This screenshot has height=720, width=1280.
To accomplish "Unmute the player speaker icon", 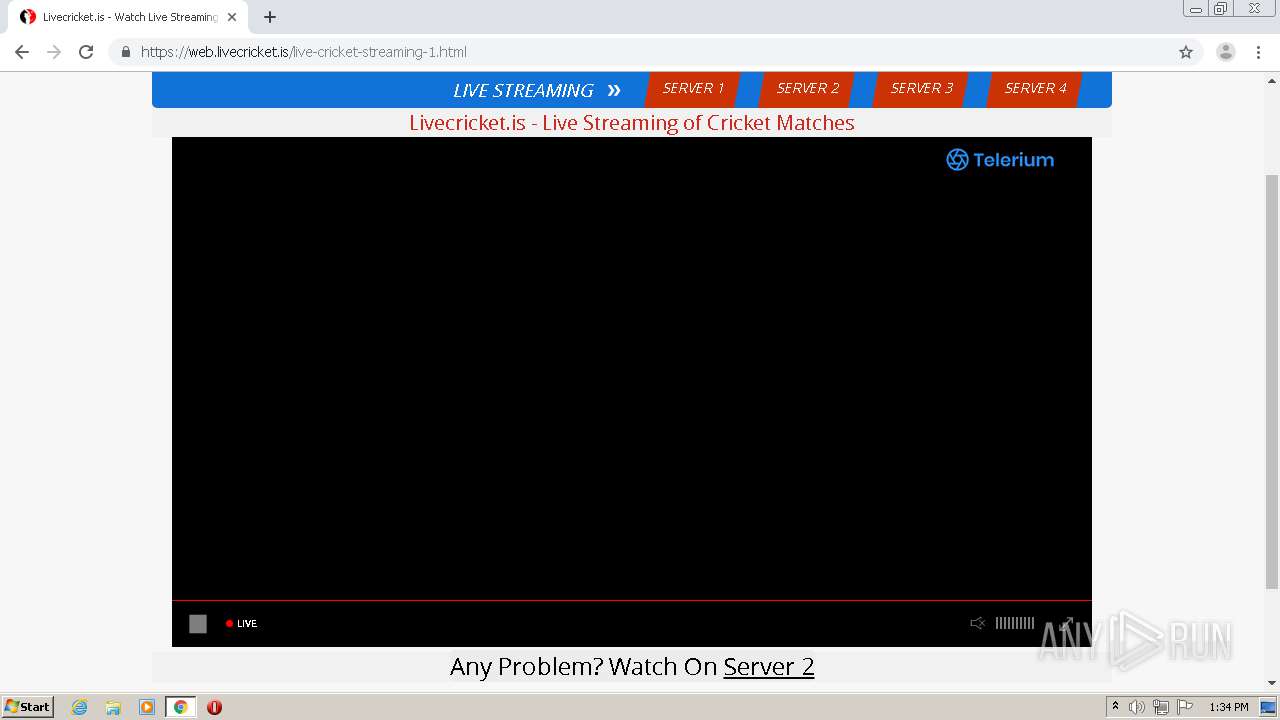I will click(977, 623).
